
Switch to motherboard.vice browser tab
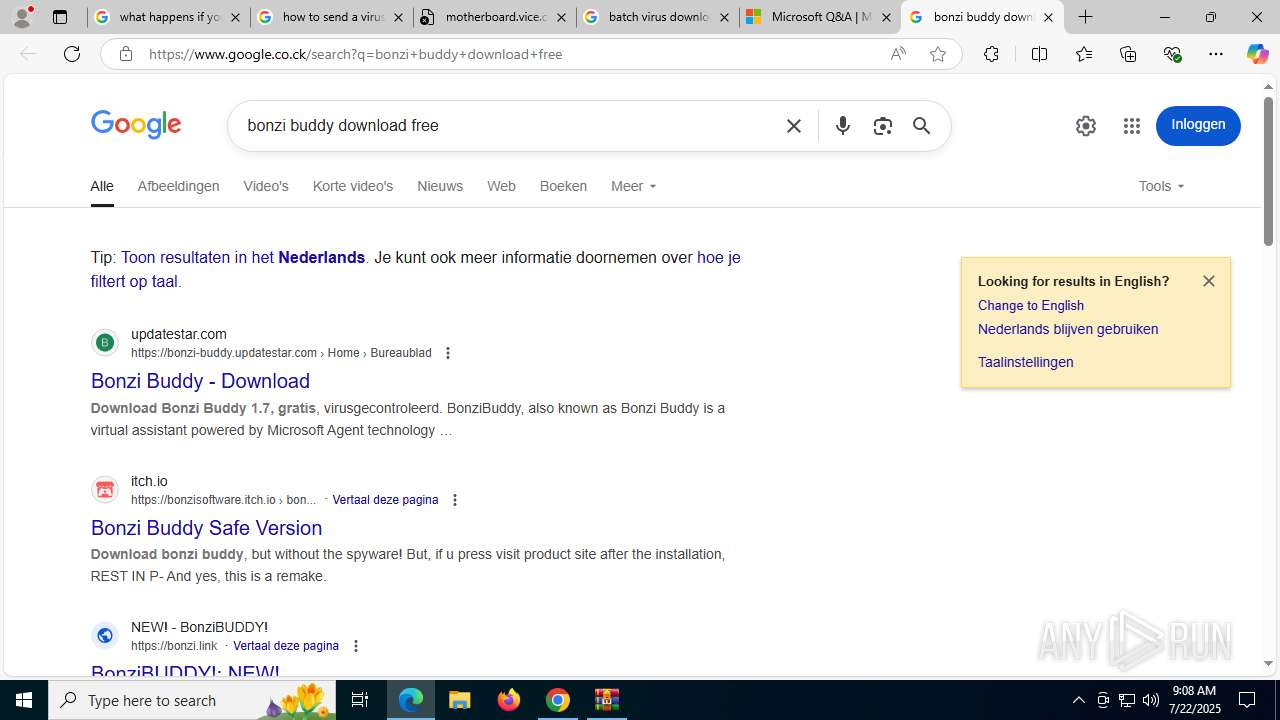(494, 17)
